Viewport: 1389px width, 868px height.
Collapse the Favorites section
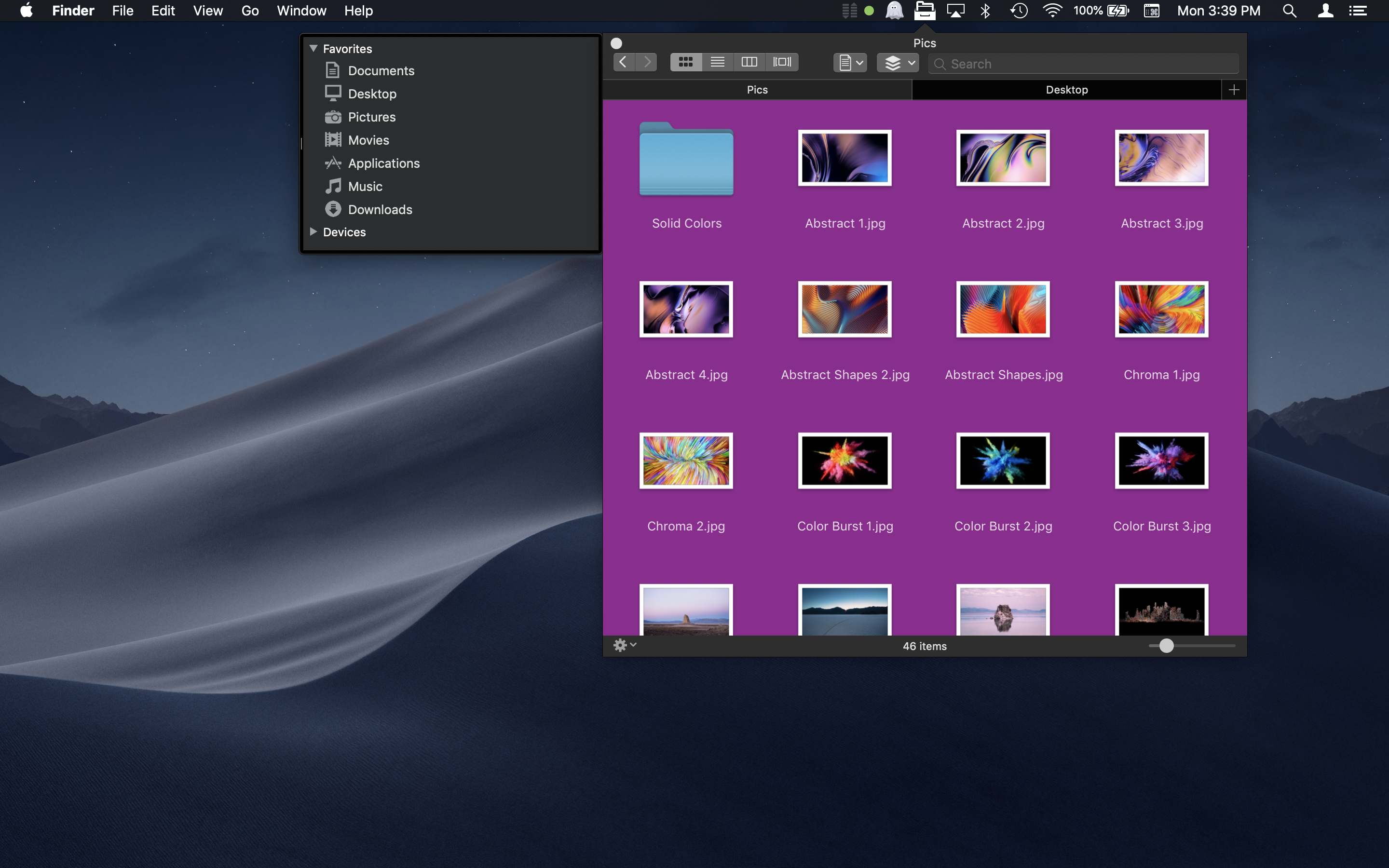[x=313, y=48]
